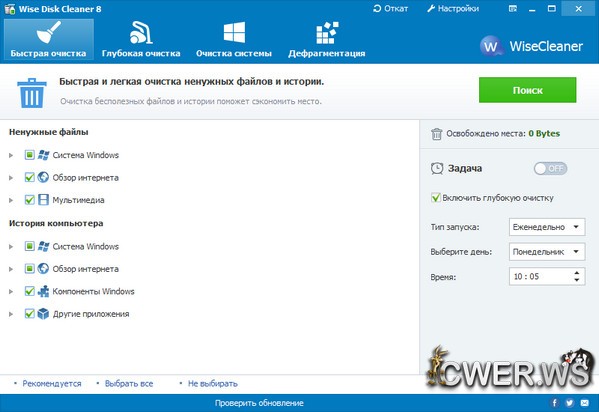Click the WiseCleaner logo

[x=531, y=46]
